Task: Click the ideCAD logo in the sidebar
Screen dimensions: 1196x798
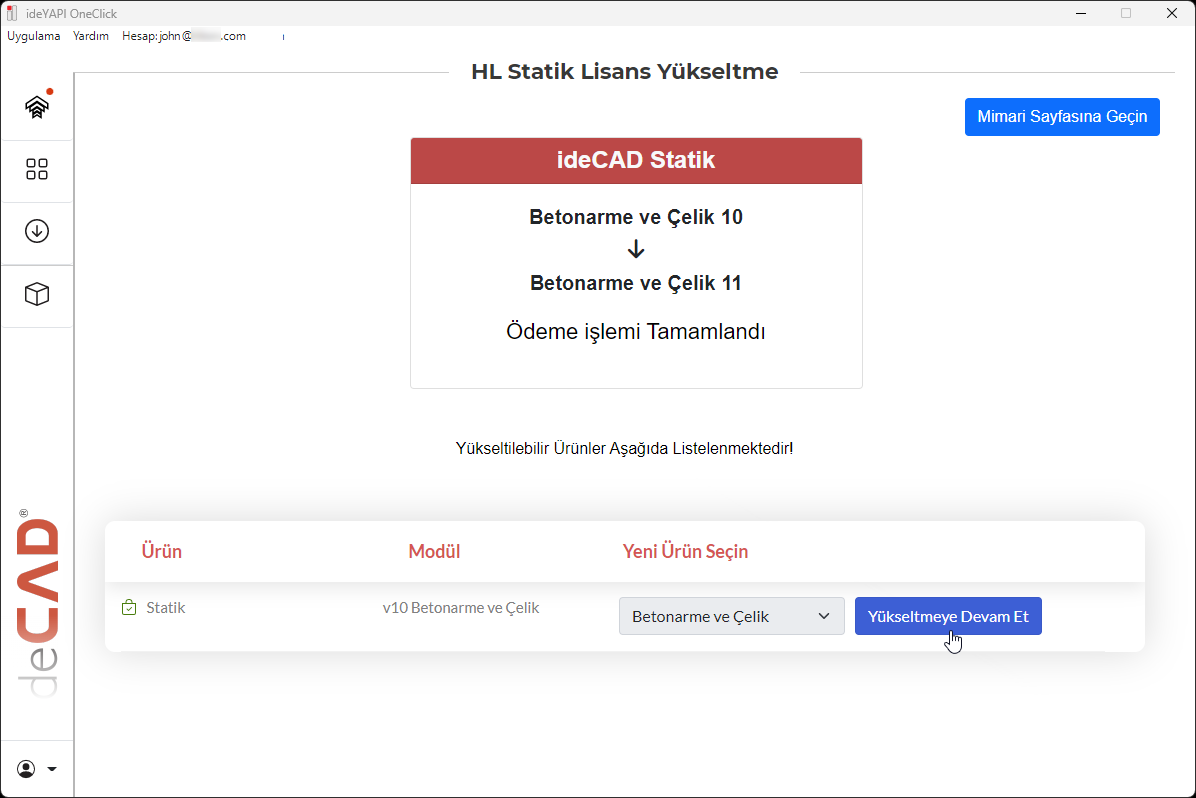Action: click(37, 603)
